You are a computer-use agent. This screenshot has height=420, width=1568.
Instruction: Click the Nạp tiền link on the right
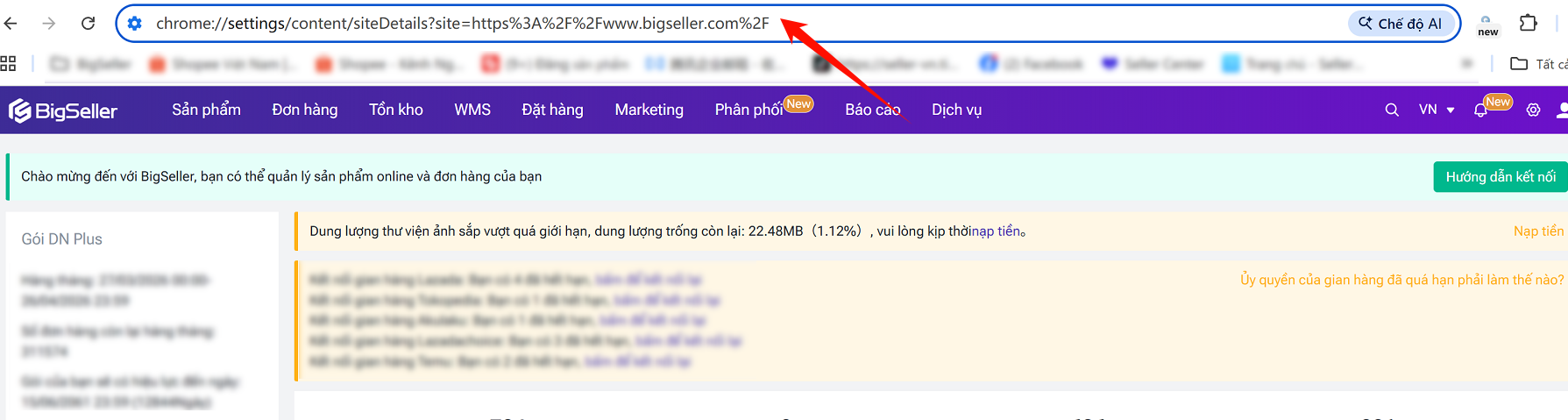(1538, 231)
